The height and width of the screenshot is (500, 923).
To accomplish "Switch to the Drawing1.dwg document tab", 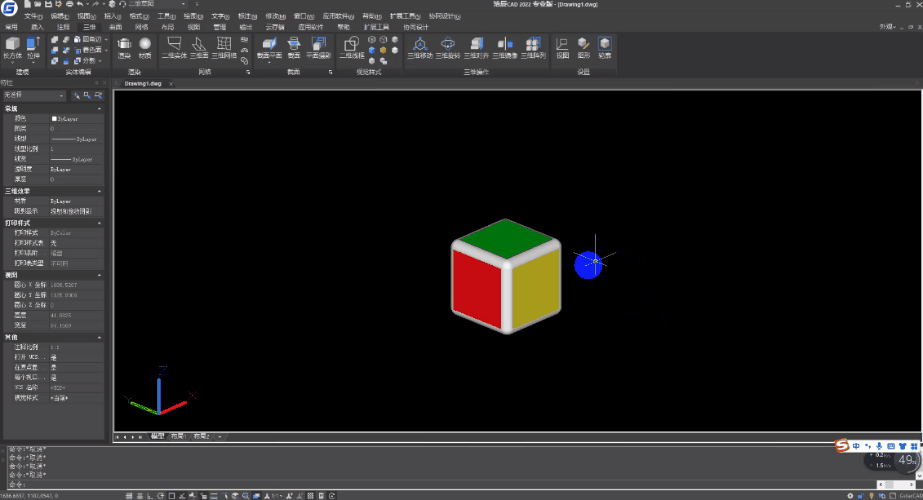I will click(143, 84).
